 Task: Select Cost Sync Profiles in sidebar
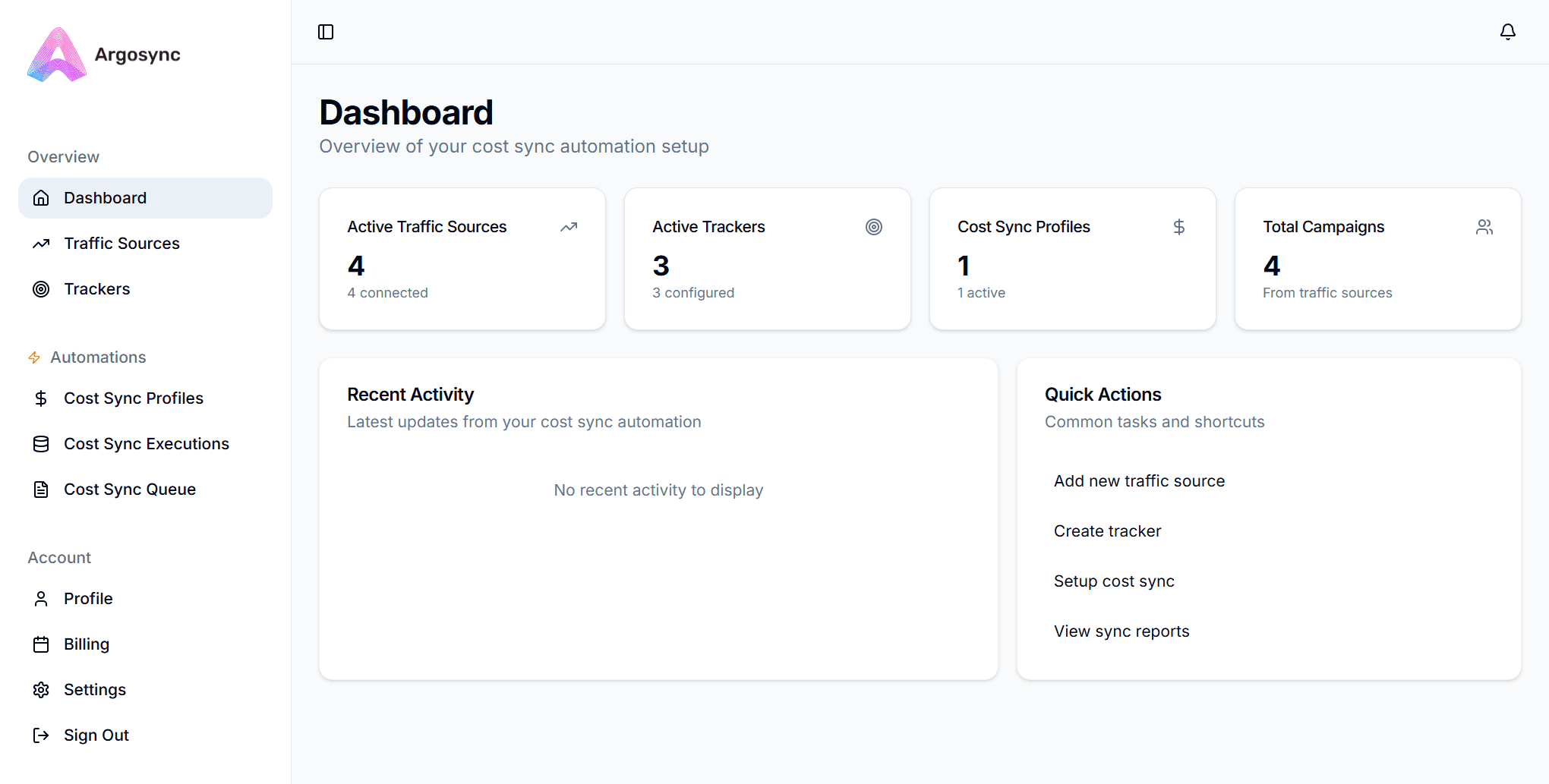[133, 398]
